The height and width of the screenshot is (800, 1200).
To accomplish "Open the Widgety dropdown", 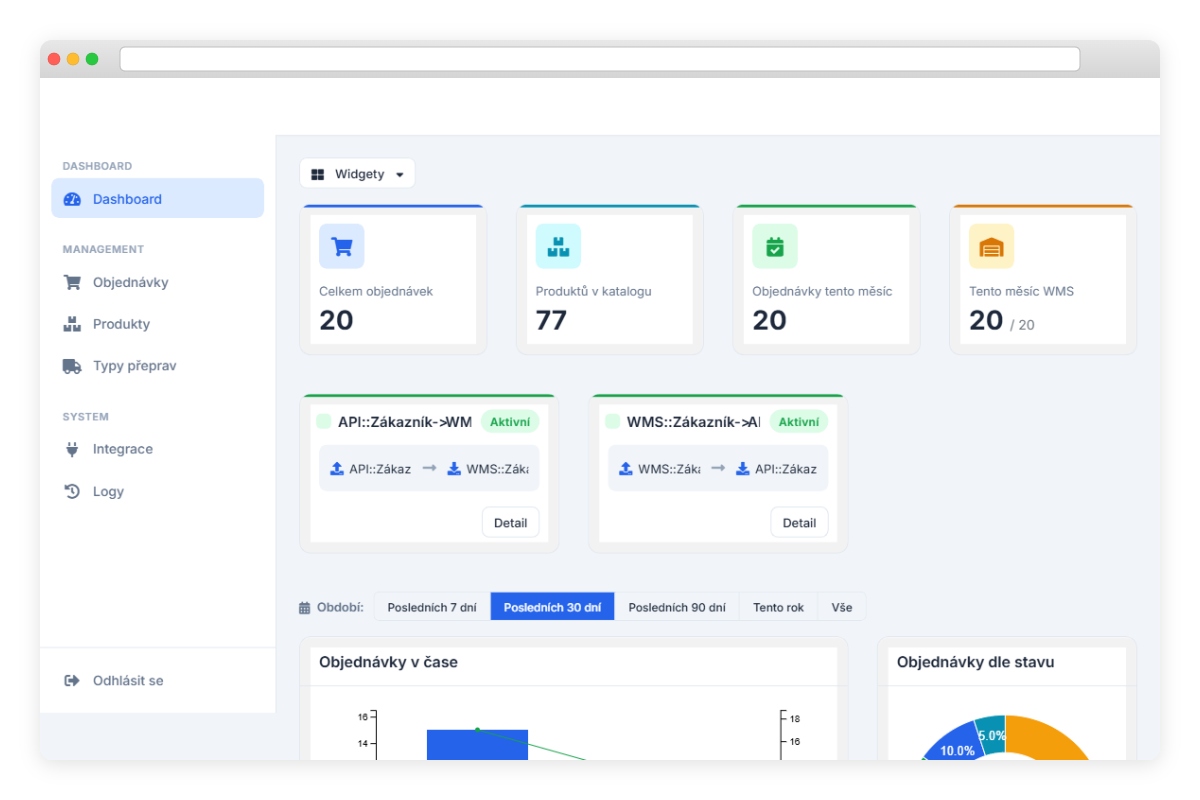I will 357,174.
